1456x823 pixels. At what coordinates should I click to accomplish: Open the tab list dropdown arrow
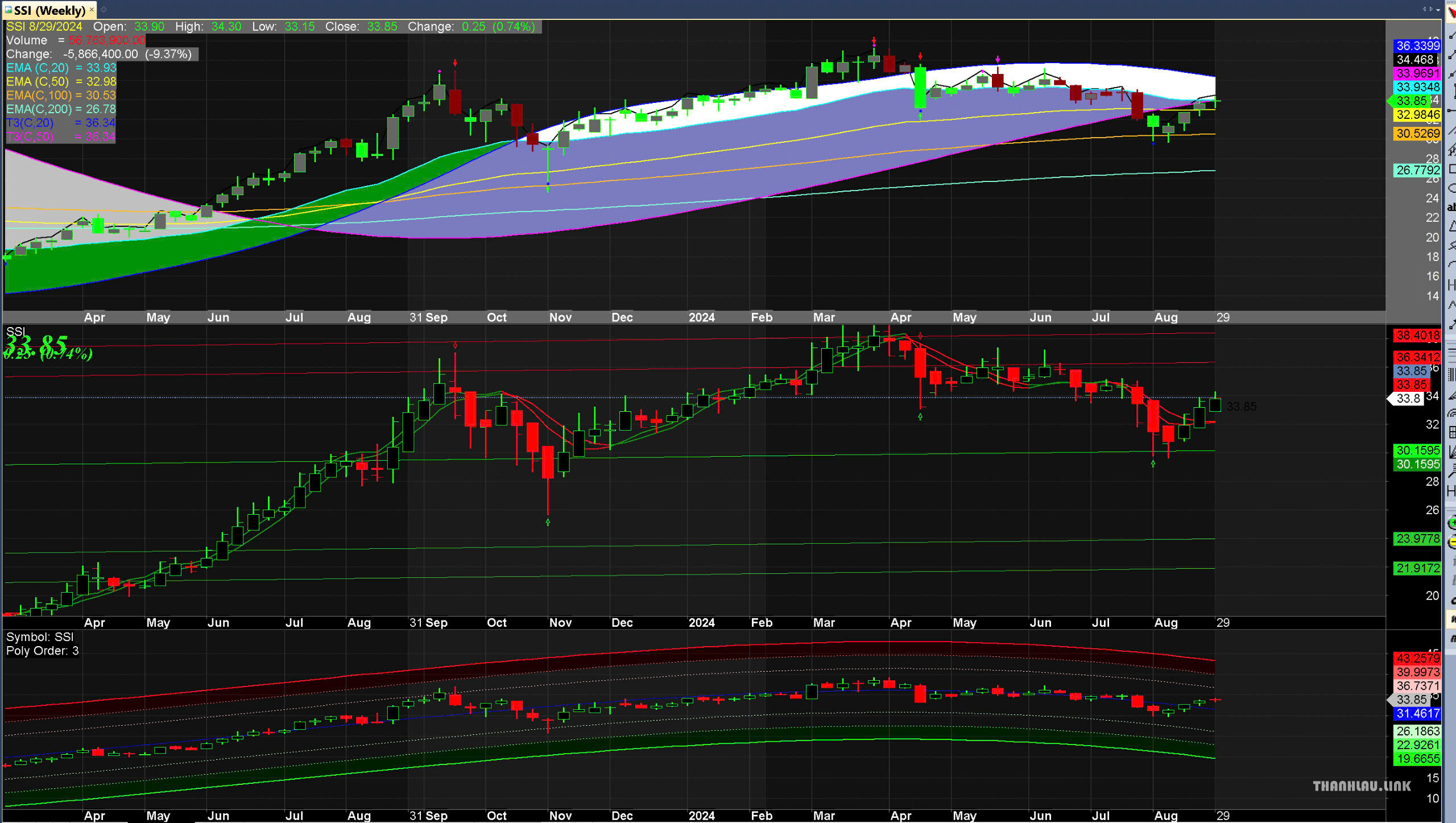(1440, 9)
